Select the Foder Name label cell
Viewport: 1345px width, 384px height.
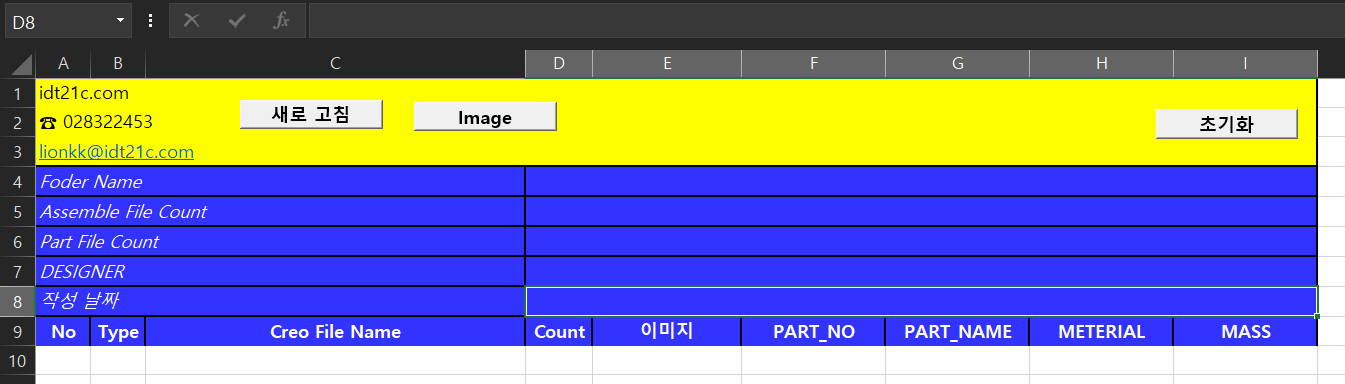coord(280,182)
